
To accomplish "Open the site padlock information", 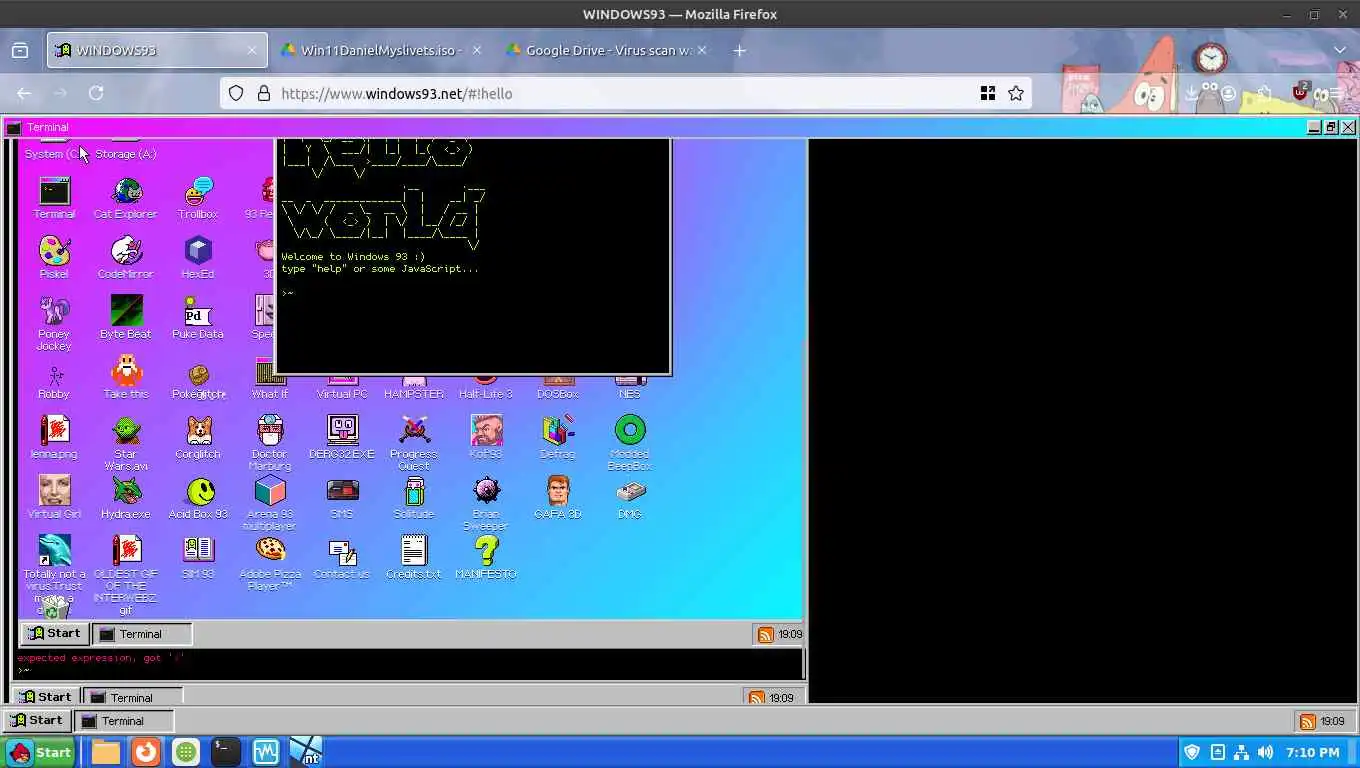I will point(264,93).
